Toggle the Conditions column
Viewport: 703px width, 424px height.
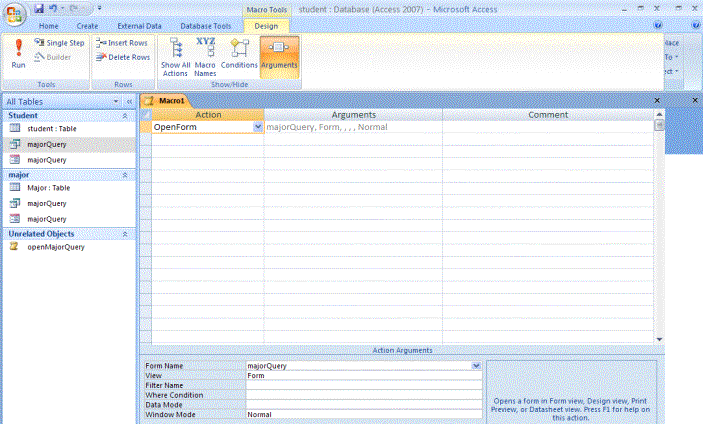click(239, 54)
